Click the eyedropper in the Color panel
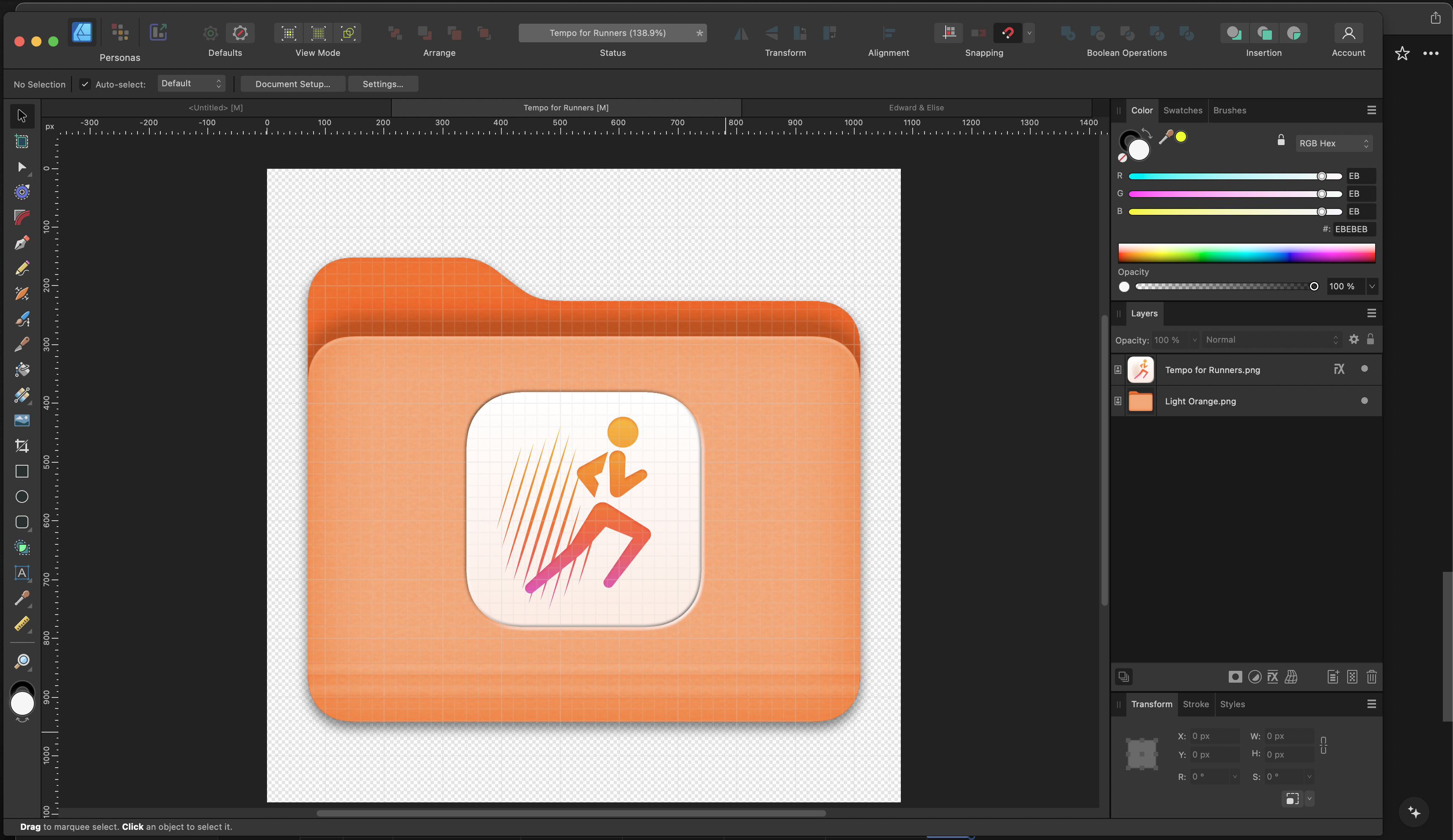Screen dimensions: 1453x840 point(1166,137)
